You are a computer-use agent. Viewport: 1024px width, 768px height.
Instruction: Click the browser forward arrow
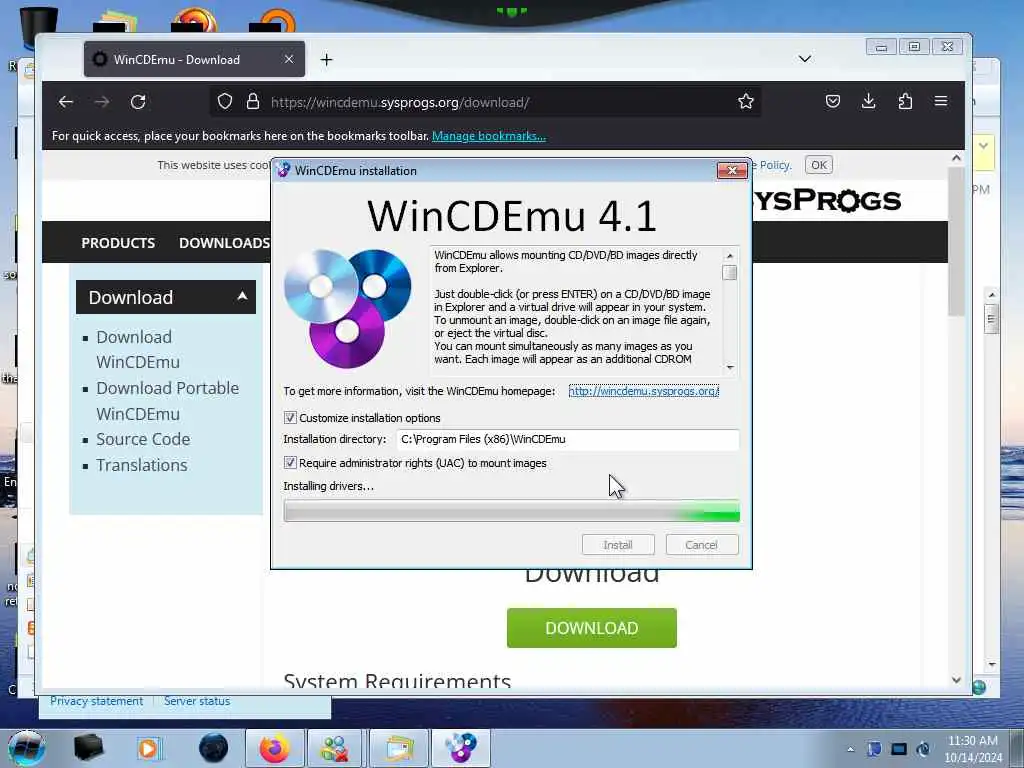(x=102, y=102)
